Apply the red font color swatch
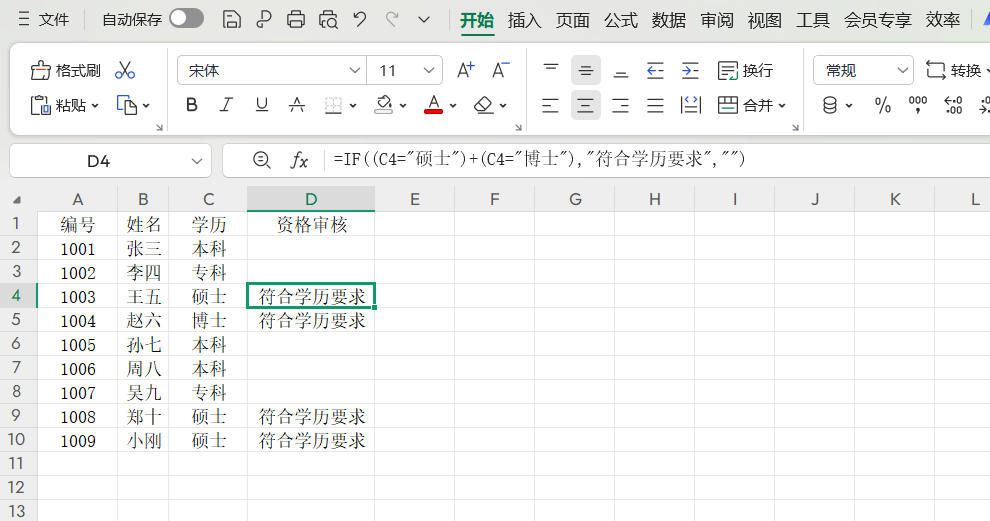 pos(433,105)
